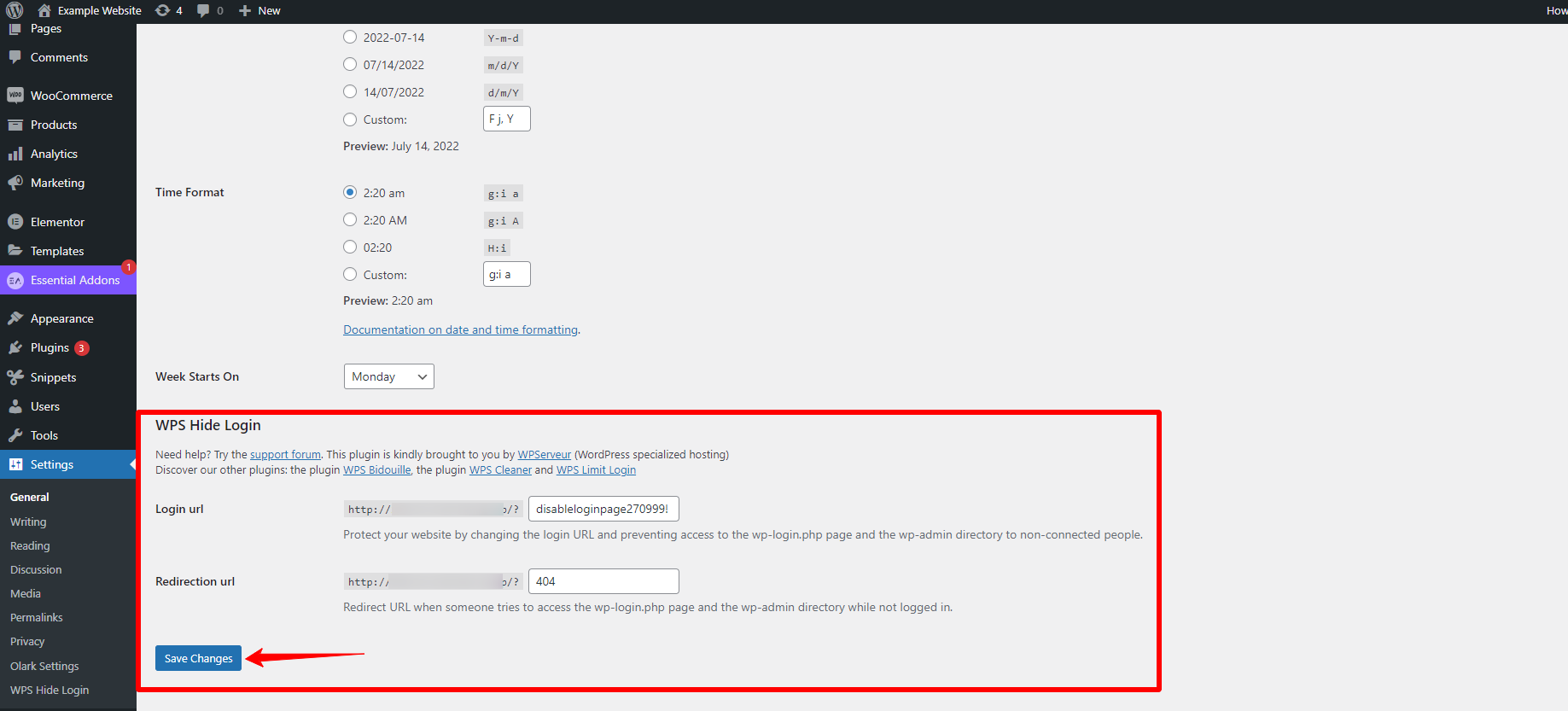Open the WPS Cleaner plugin link
This screenshot has height=711, width=1568.
click(500, 470)
